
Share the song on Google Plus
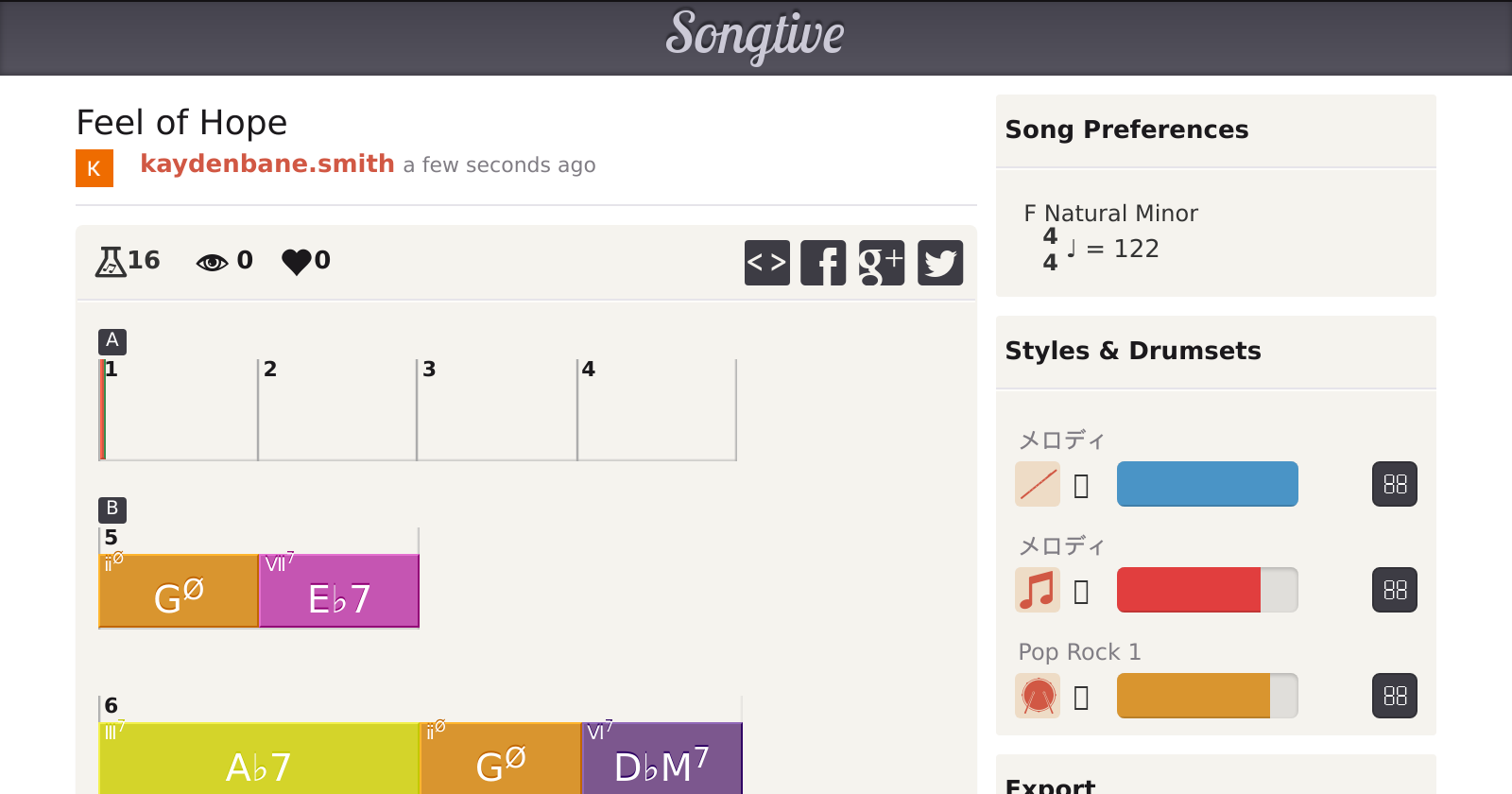click(882, 263)
